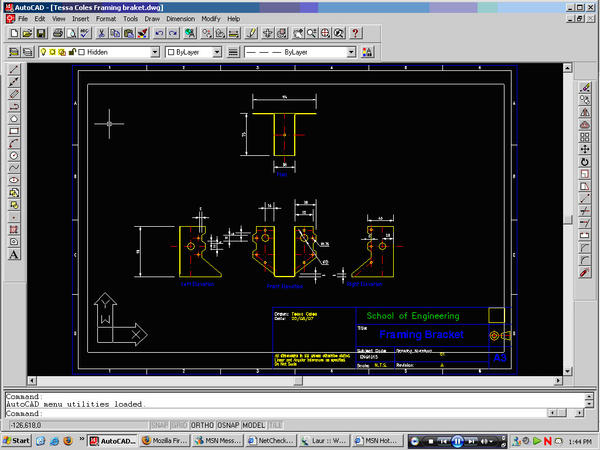
Task: Toggle the layer freeze sun icon
Action: (52, 52)
